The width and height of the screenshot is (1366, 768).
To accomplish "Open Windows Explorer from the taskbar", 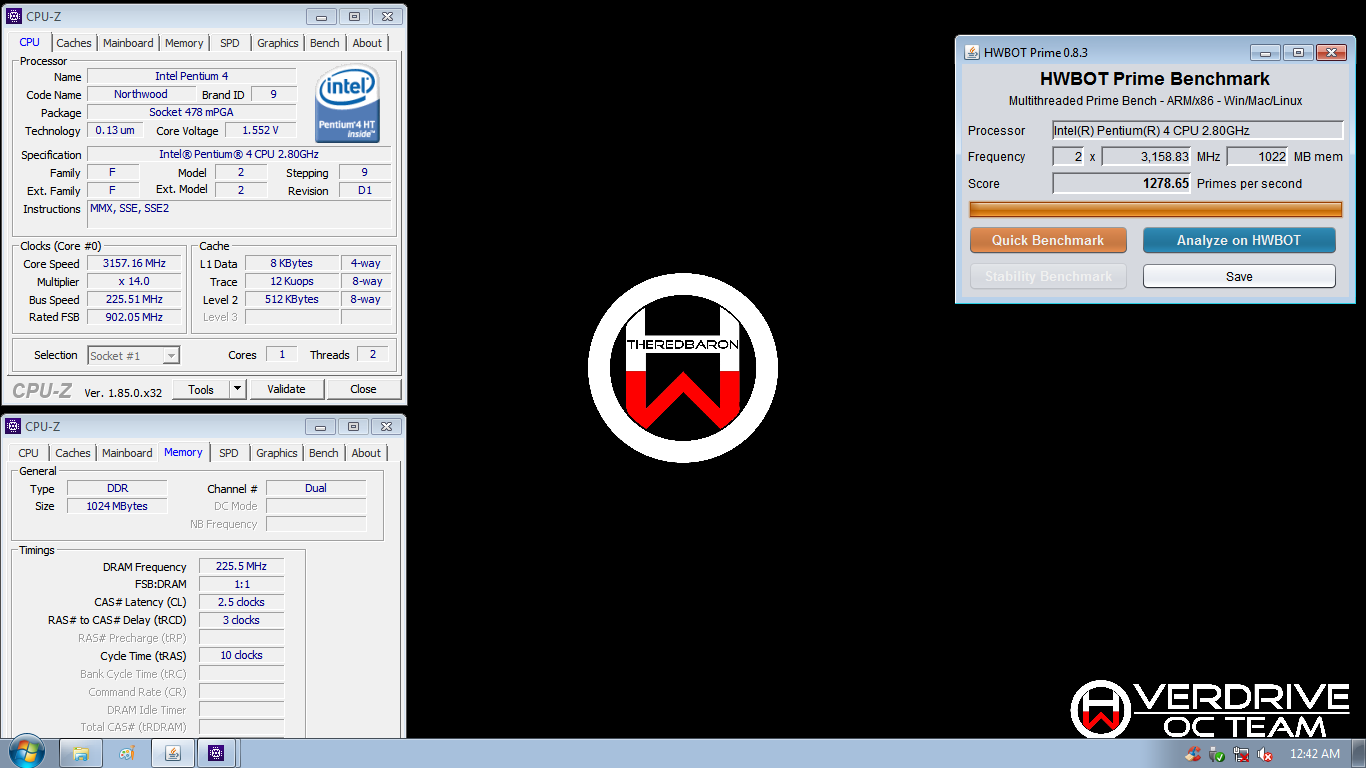I will (81, 753).
